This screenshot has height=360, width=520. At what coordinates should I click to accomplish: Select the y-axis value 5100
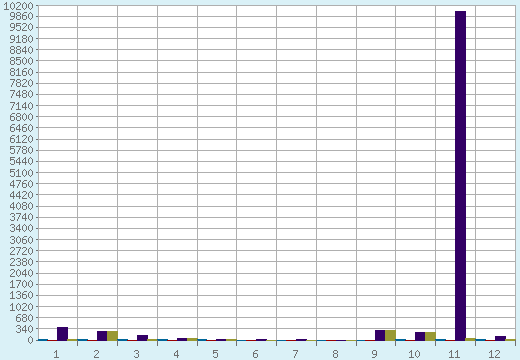pos(21,173)
